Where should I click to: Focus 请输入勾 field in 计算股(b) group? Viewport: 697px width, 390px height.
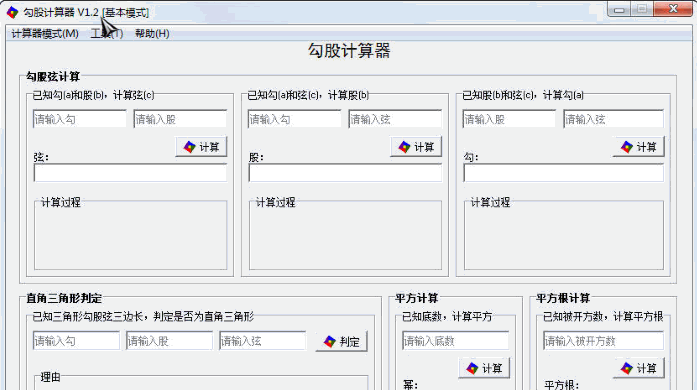tap(294, 119)
